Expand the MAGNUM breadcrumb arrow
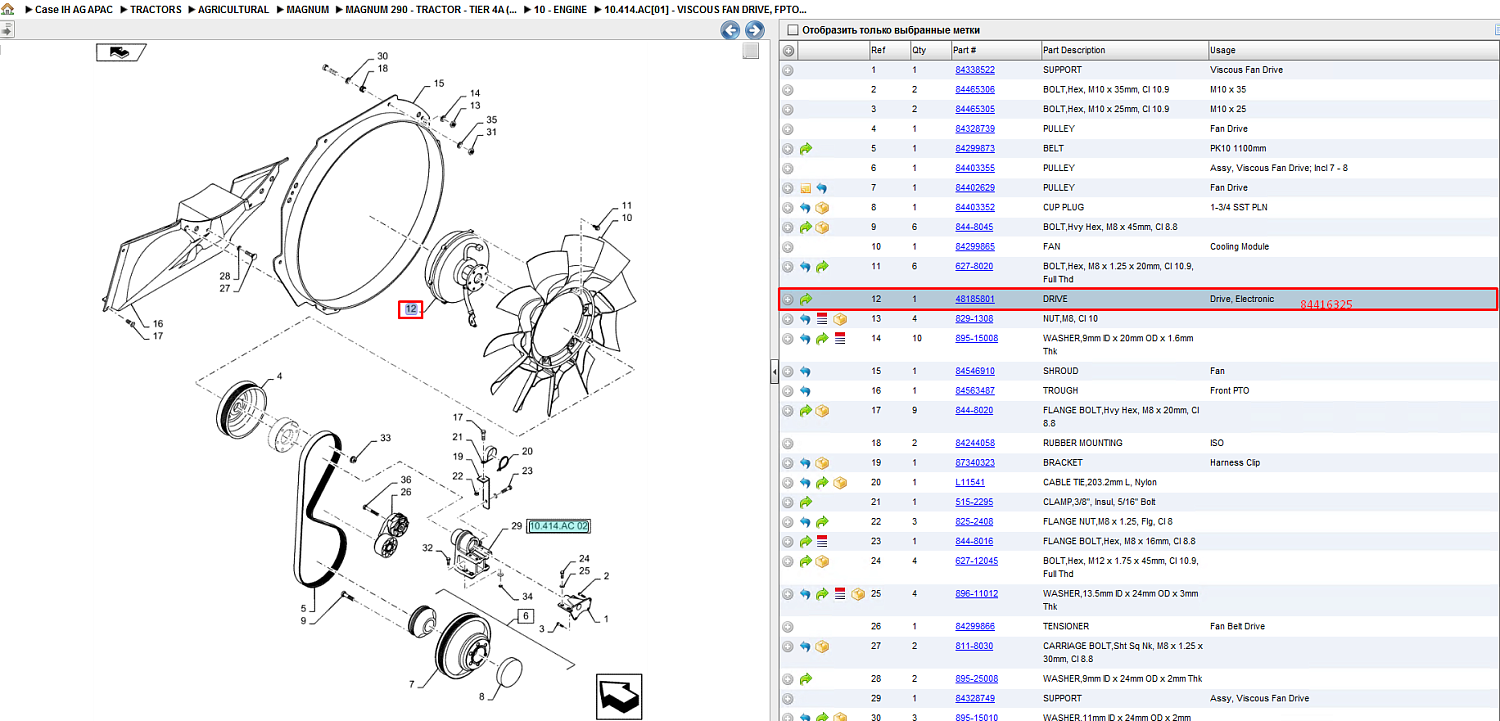 (x=279, y=9)
